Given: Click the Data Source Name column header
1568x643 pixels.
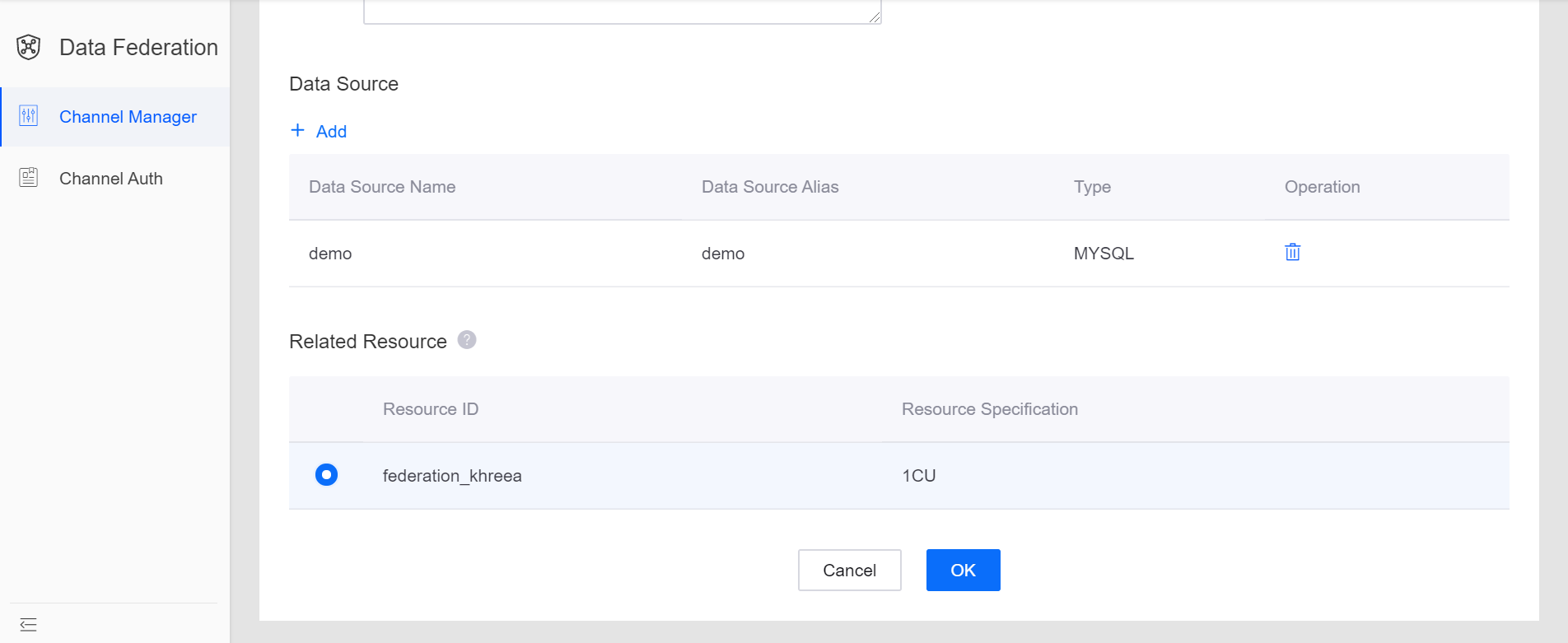Looking at the screenshot, I should [x=382, y=187].
